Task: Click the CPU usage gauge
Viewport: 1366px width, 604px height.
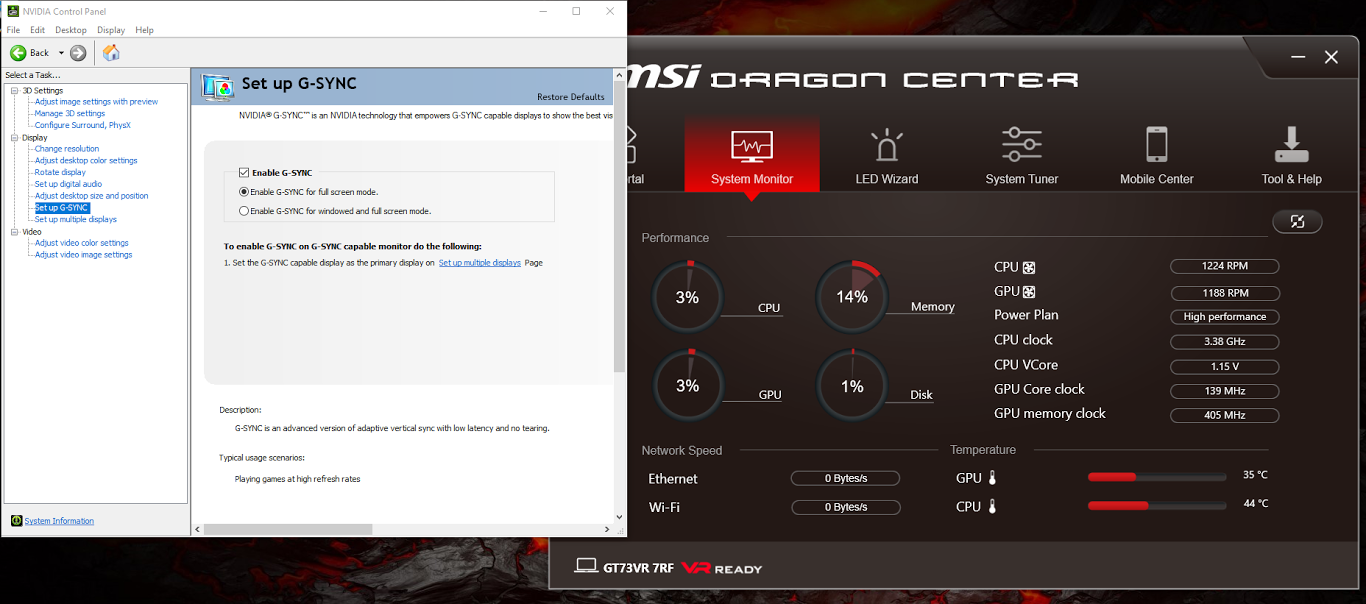Action: (688, 298)
